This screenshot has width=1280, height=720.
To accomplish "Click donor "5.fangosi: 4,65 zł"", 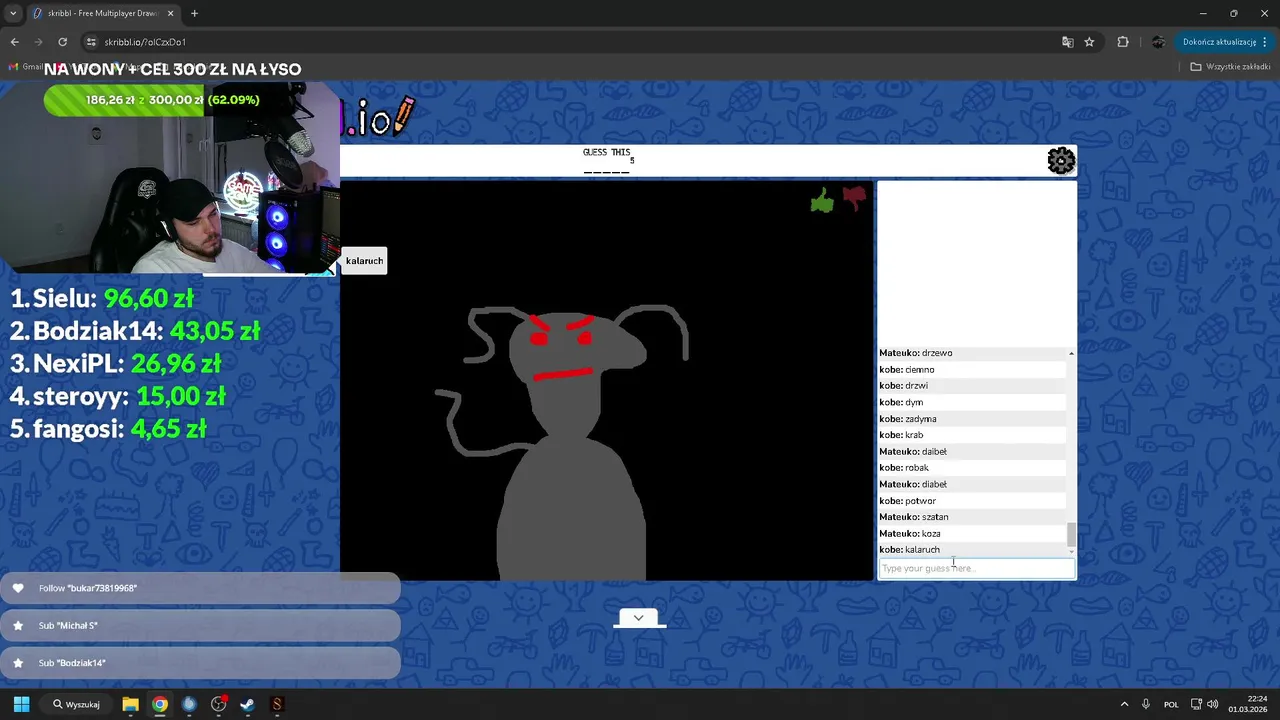I will pos(109,429).
